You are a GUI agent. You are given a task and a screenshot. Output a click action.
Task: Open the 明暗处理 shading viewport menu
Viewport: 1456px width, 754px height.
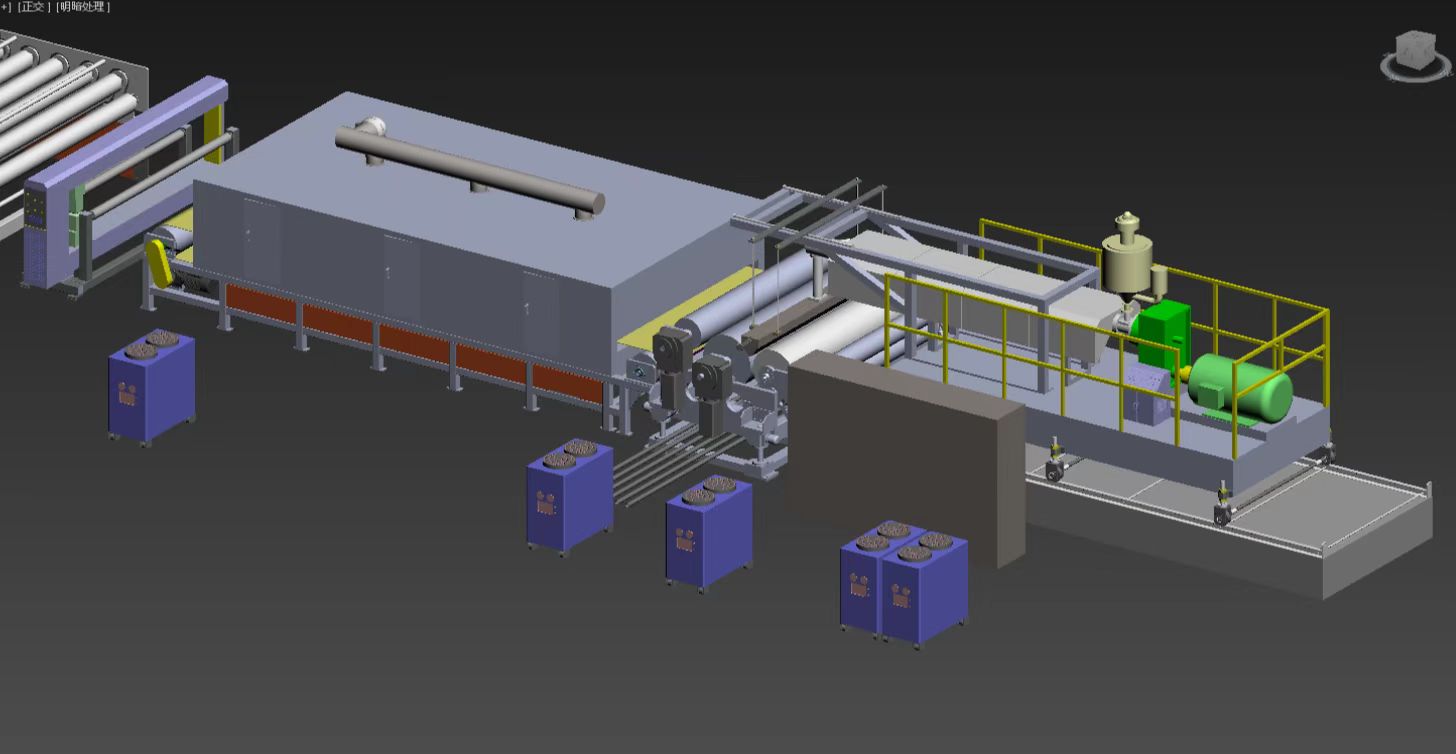pos(83,7)
